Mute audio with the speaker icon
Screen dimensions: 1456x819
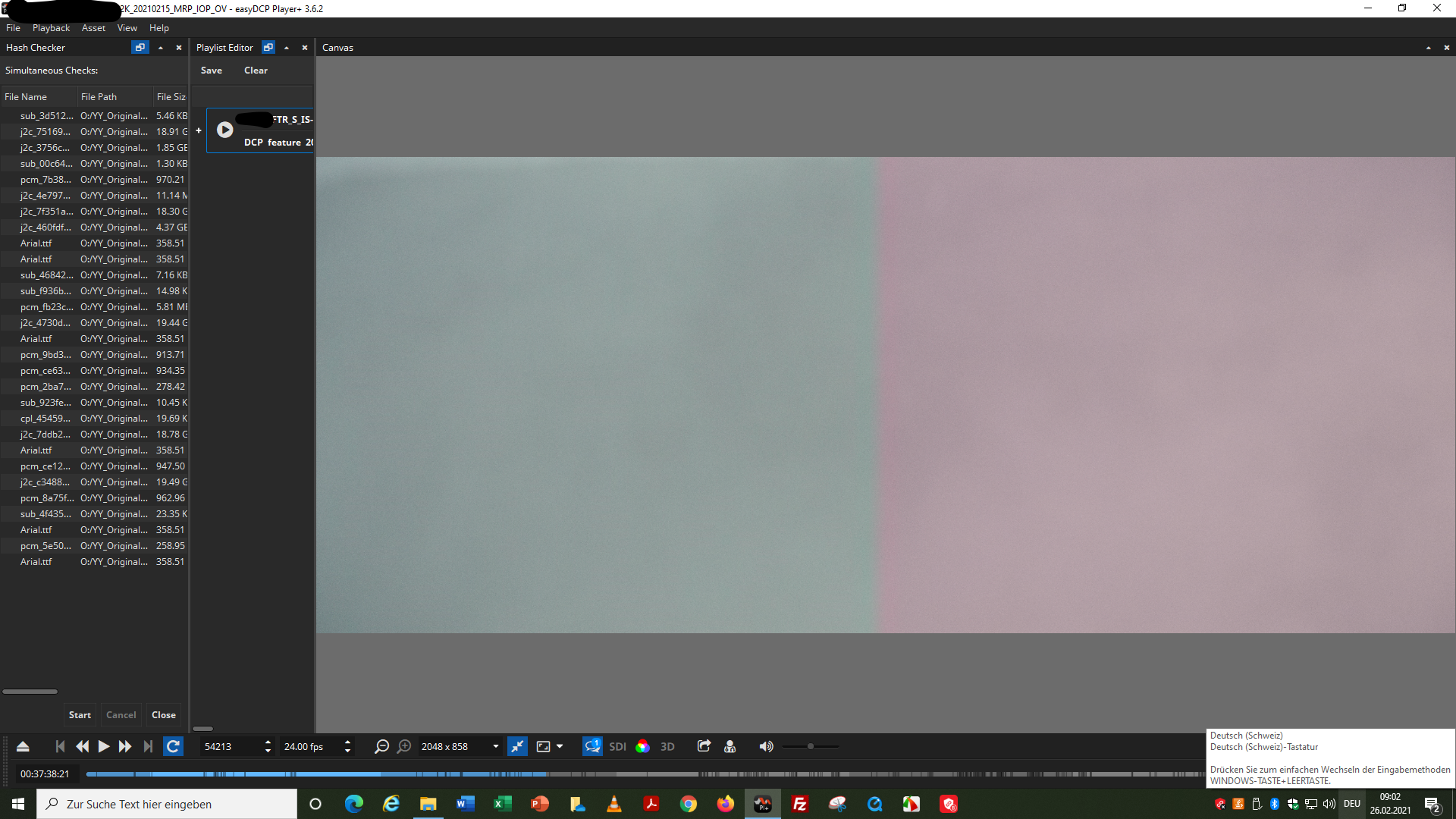coord(766,746)
